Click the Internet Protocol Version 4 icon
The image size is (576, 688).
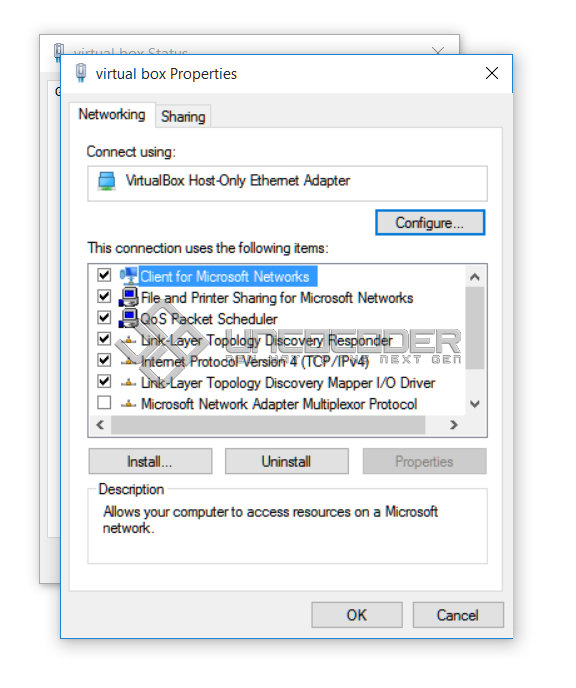pos(128,361)
